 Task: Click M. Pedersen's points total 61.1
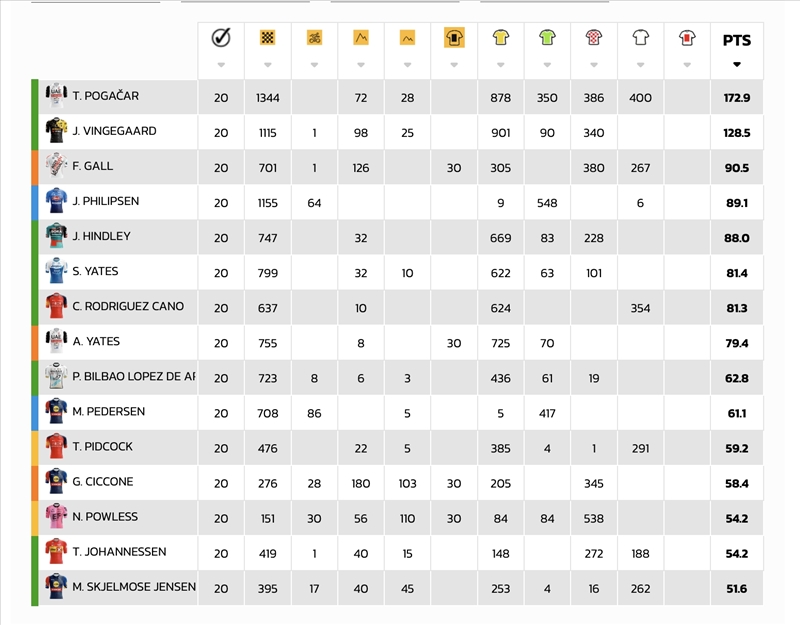point(737,413)
